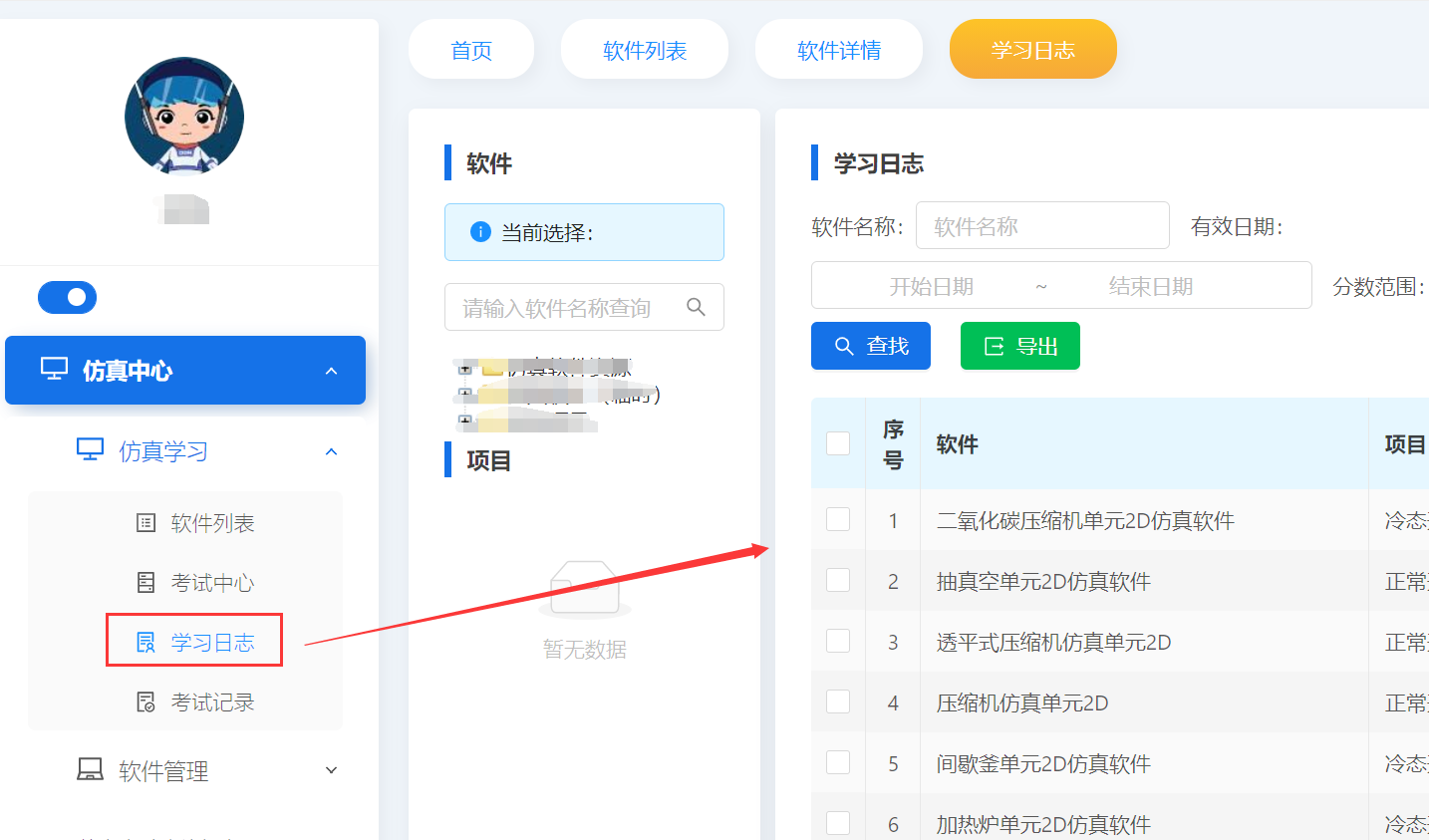This screenshot has height=840, width=1429.
Task: Check the box for row 抽真空单元2D仿真软件
Action: (x=838, y=581)
